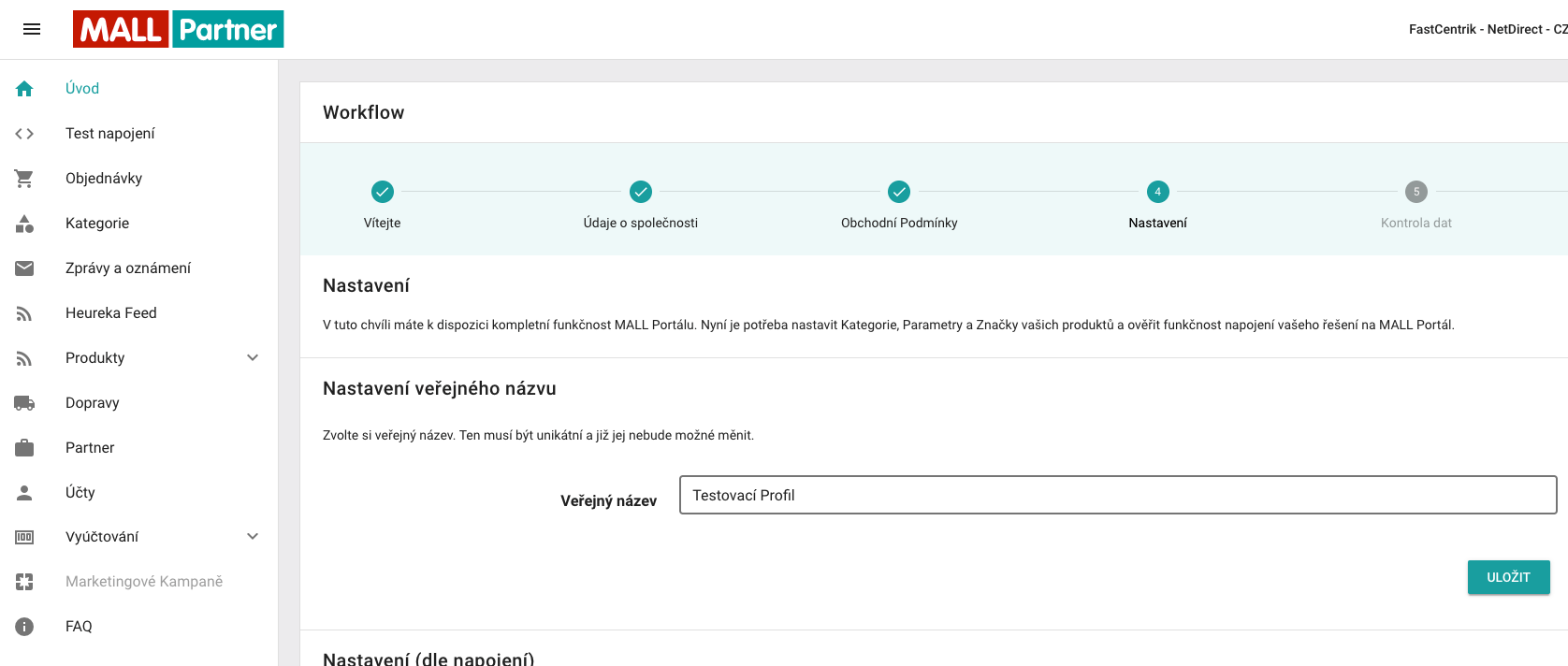The width and height of the screenshot is (1568, 666).
Task: Click the info icon beside FAQ
Action: click(24, 627)
